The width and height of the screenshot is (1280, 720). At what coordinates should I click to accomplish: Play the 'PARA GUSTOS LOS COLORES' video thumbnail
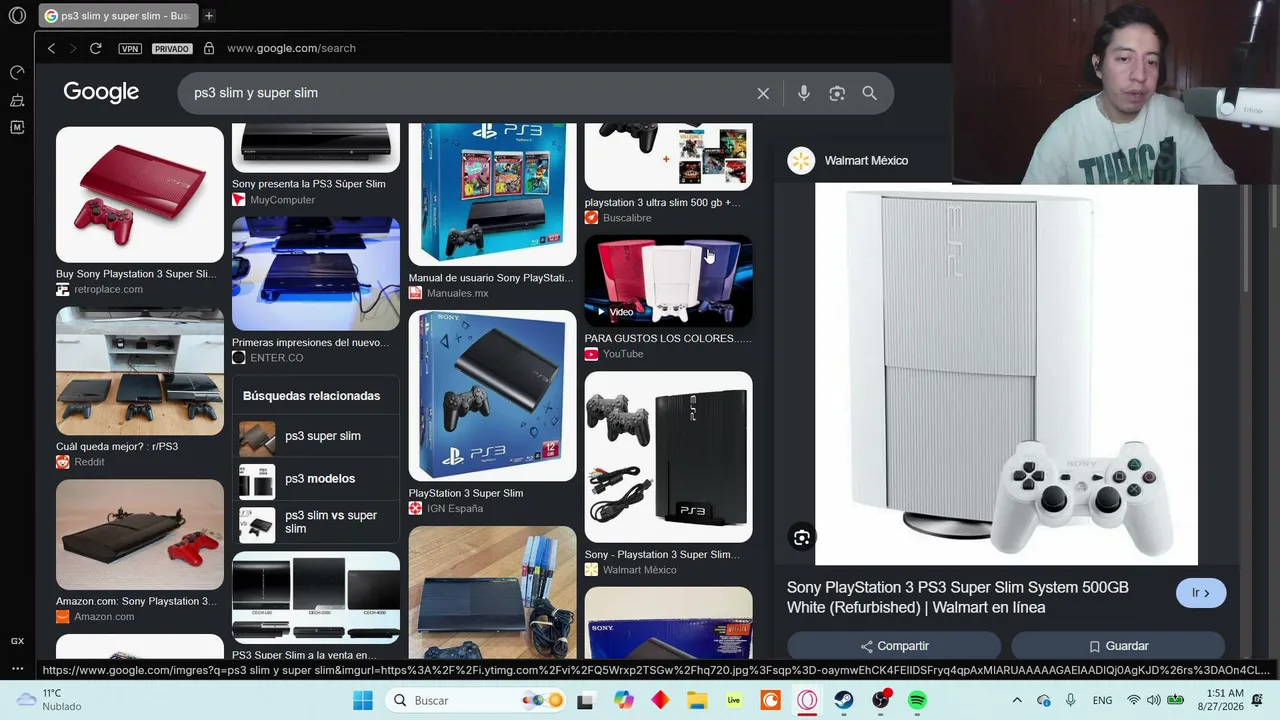tap(668, 281)
